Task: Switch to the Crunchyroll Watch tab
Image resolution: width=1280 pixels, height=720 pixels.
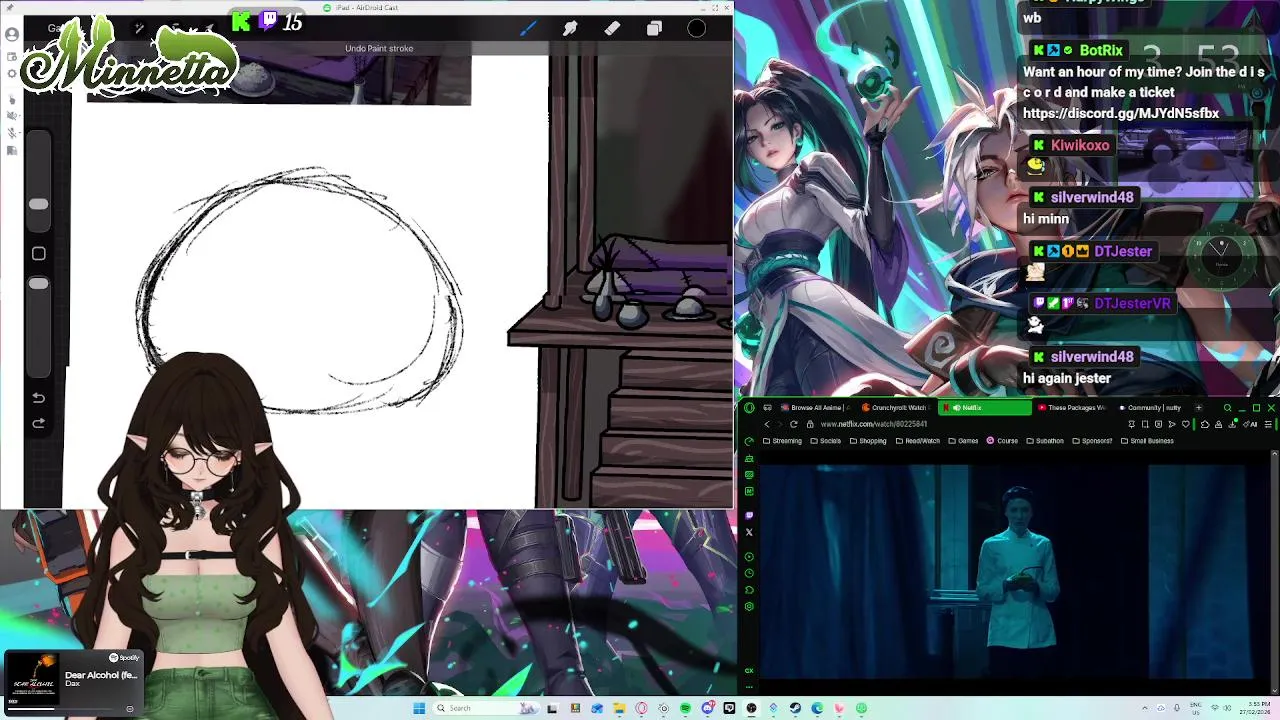Action: 896,408
